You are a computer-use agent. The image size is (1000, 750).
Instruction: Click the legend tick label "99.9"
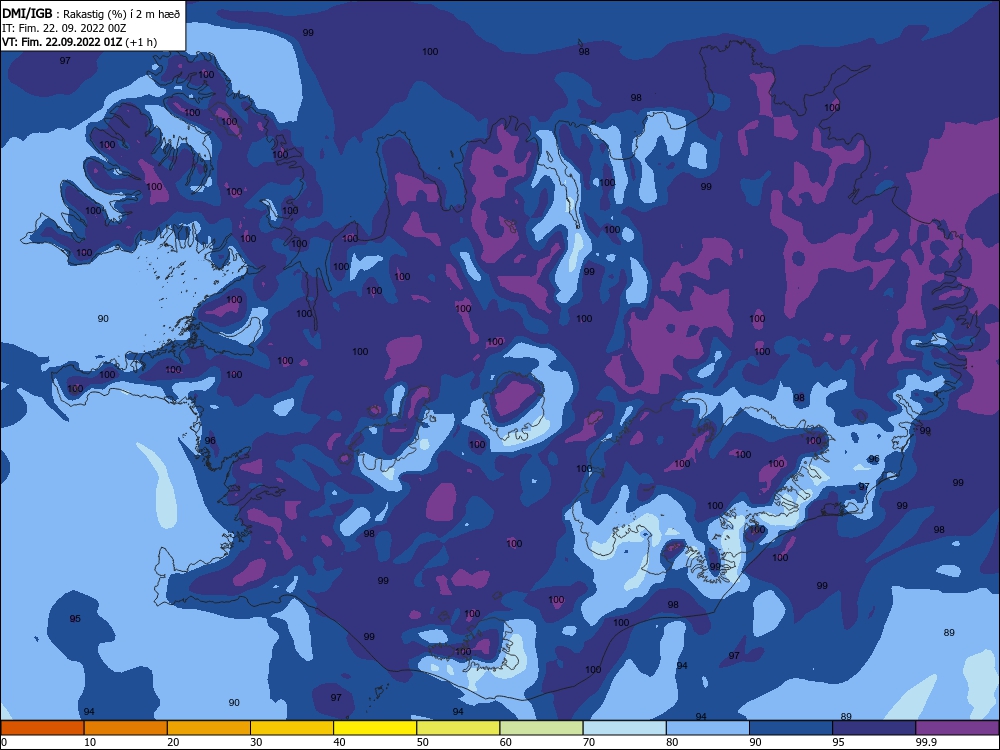(926, 742)
